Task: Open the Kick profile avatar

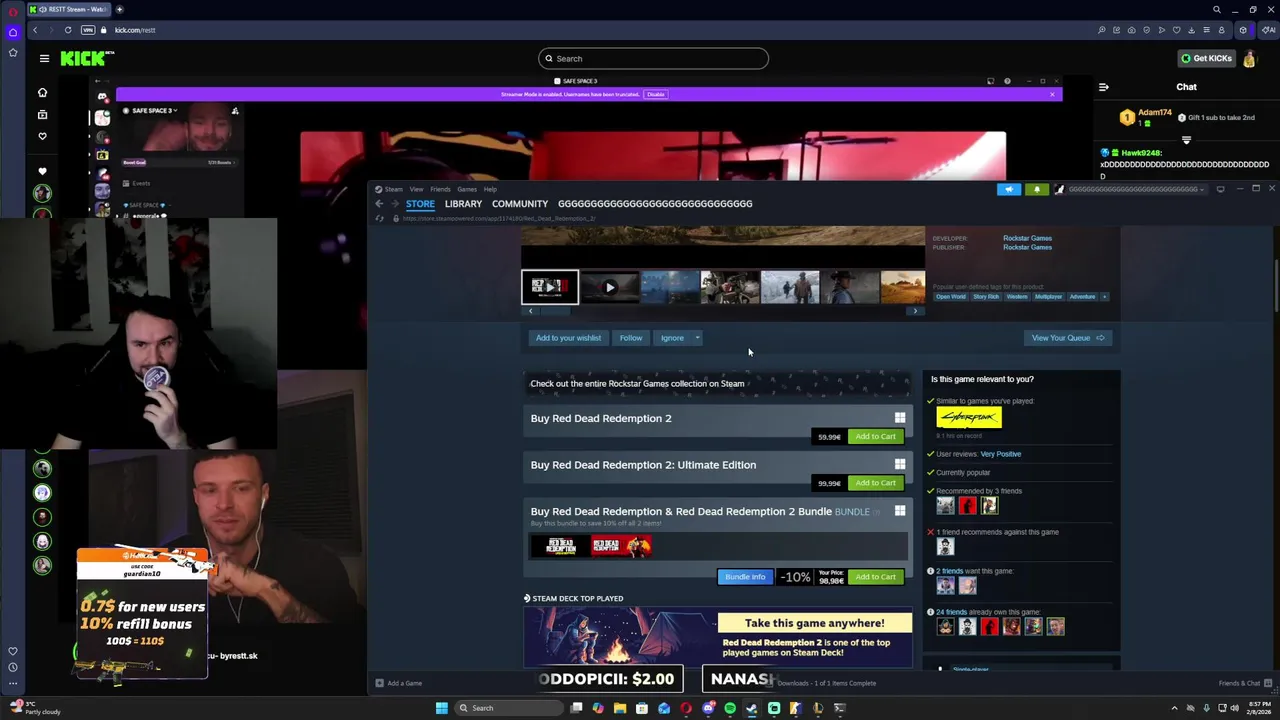Action: click(1249, 58)
